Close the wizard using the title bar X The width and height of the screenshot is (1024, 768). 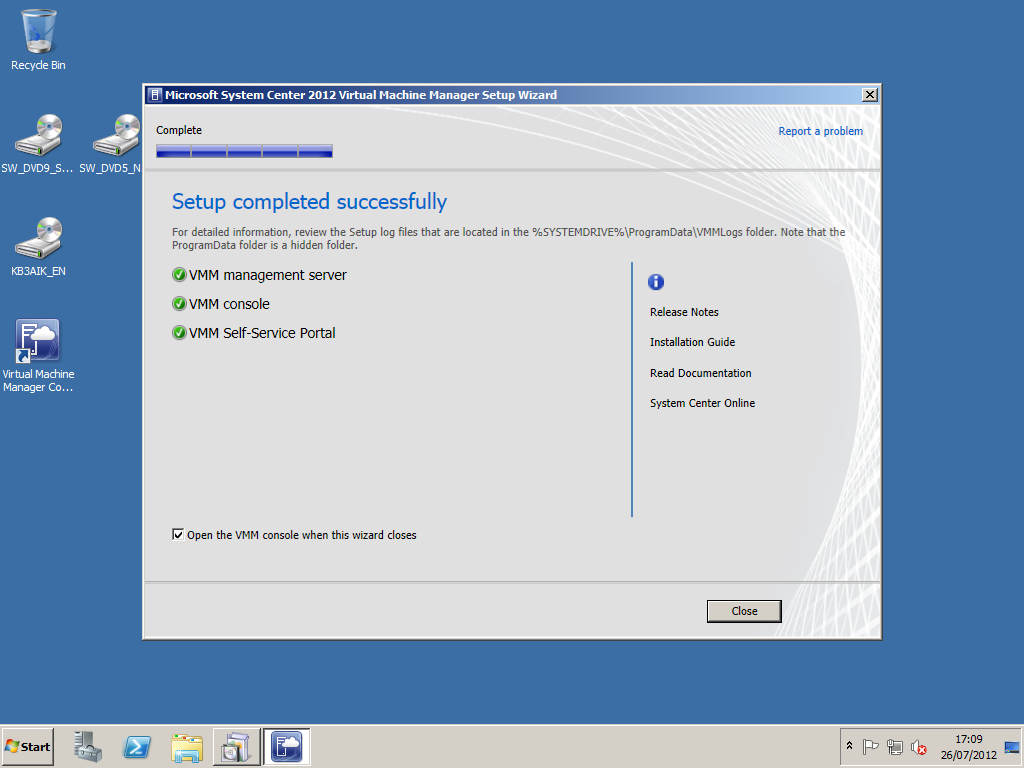pos(869,95)
